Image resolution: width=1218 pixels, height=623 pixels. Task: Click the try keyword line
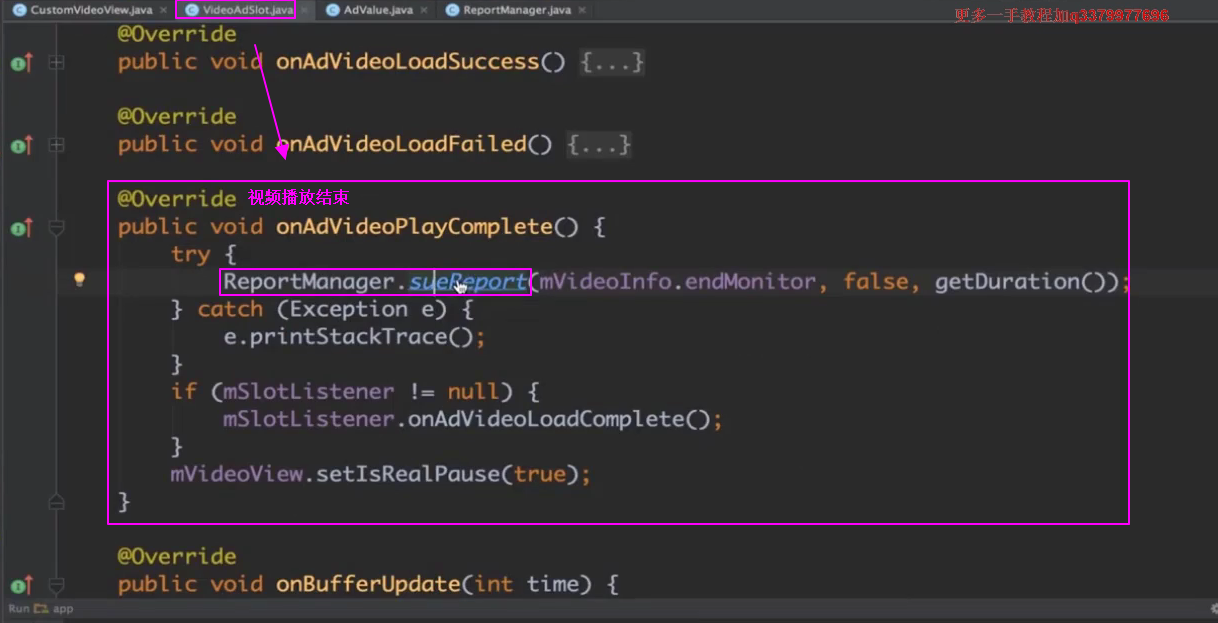coord(203,254)
